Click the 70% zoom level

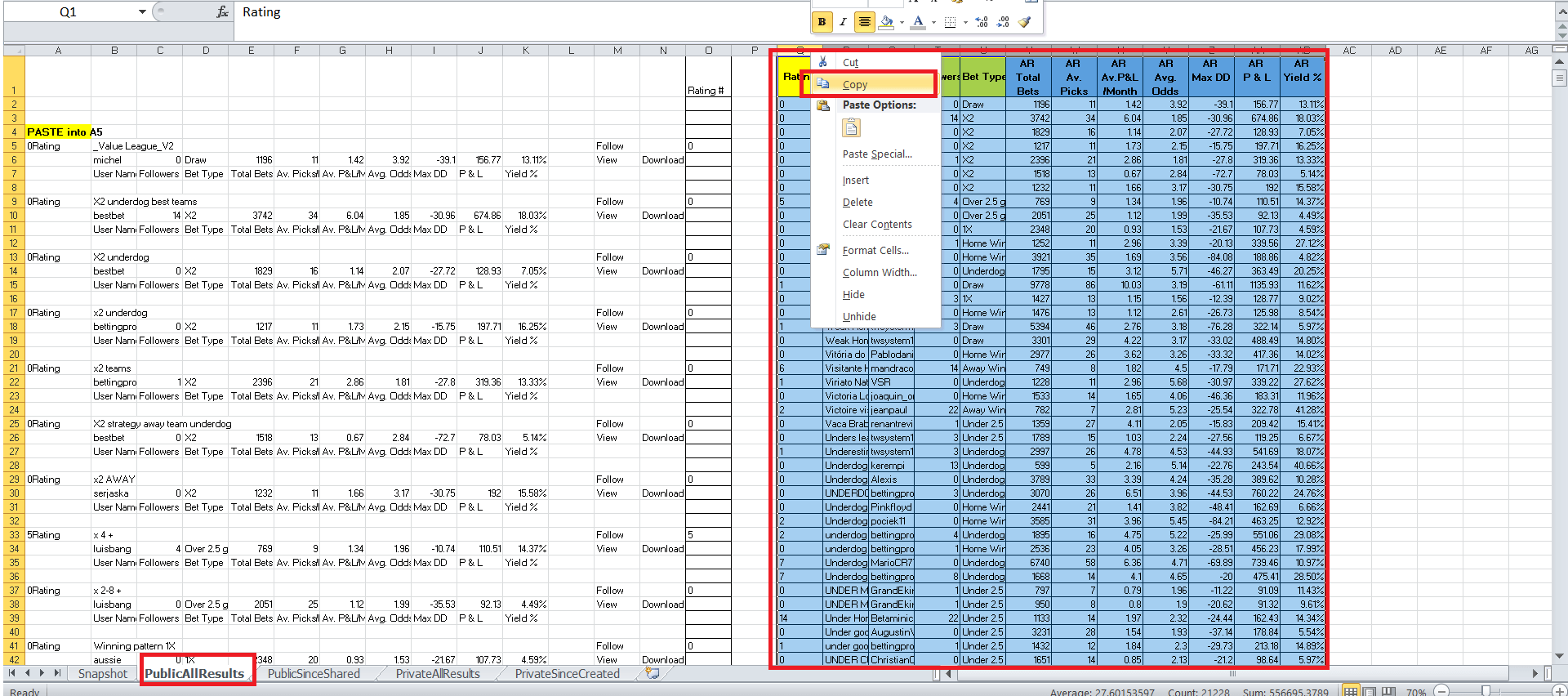coord(1416,692)
